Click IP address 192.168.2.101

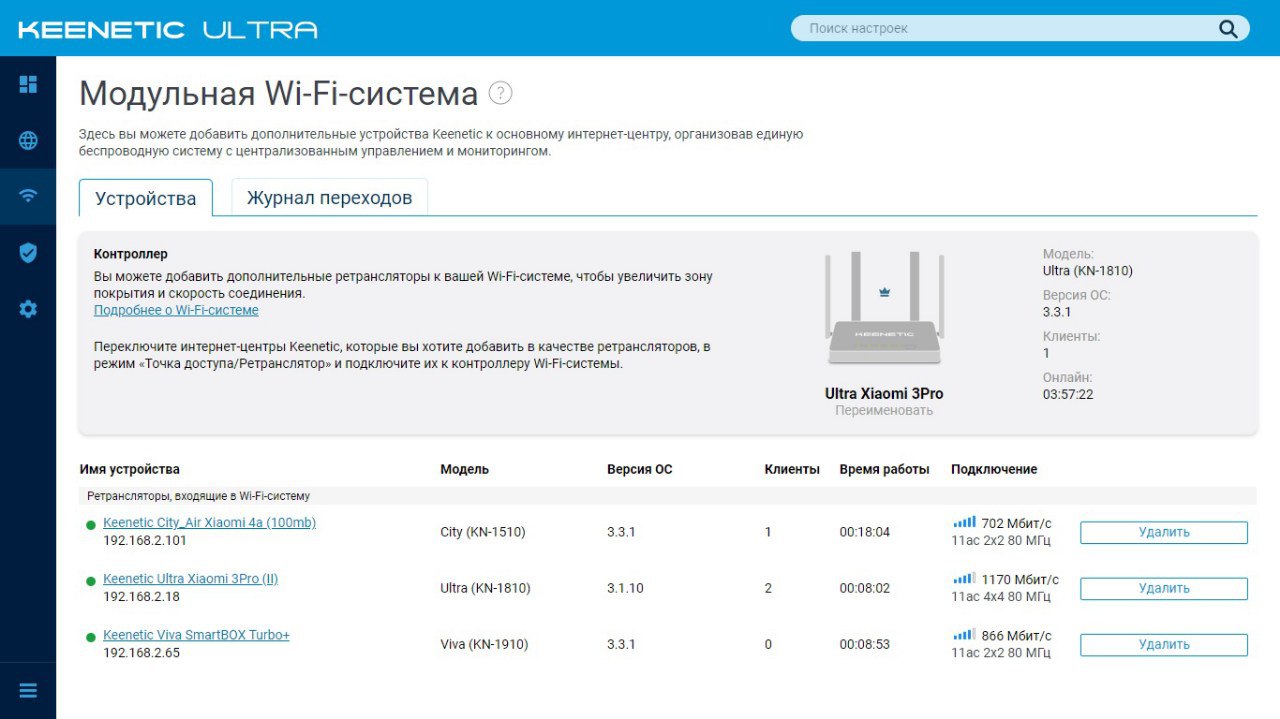click(145, 541)
